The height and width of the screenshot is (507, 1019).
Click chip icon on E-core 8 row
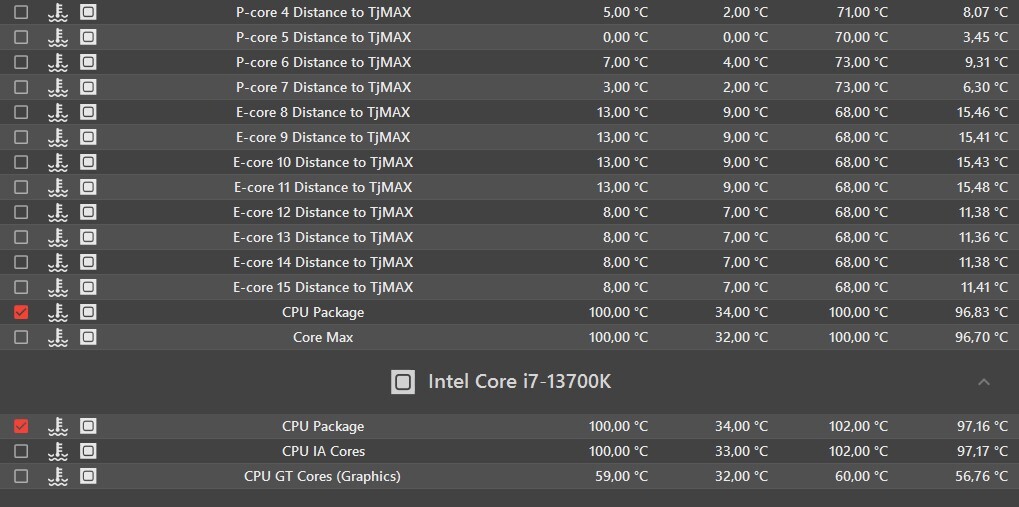coord(88,112)
